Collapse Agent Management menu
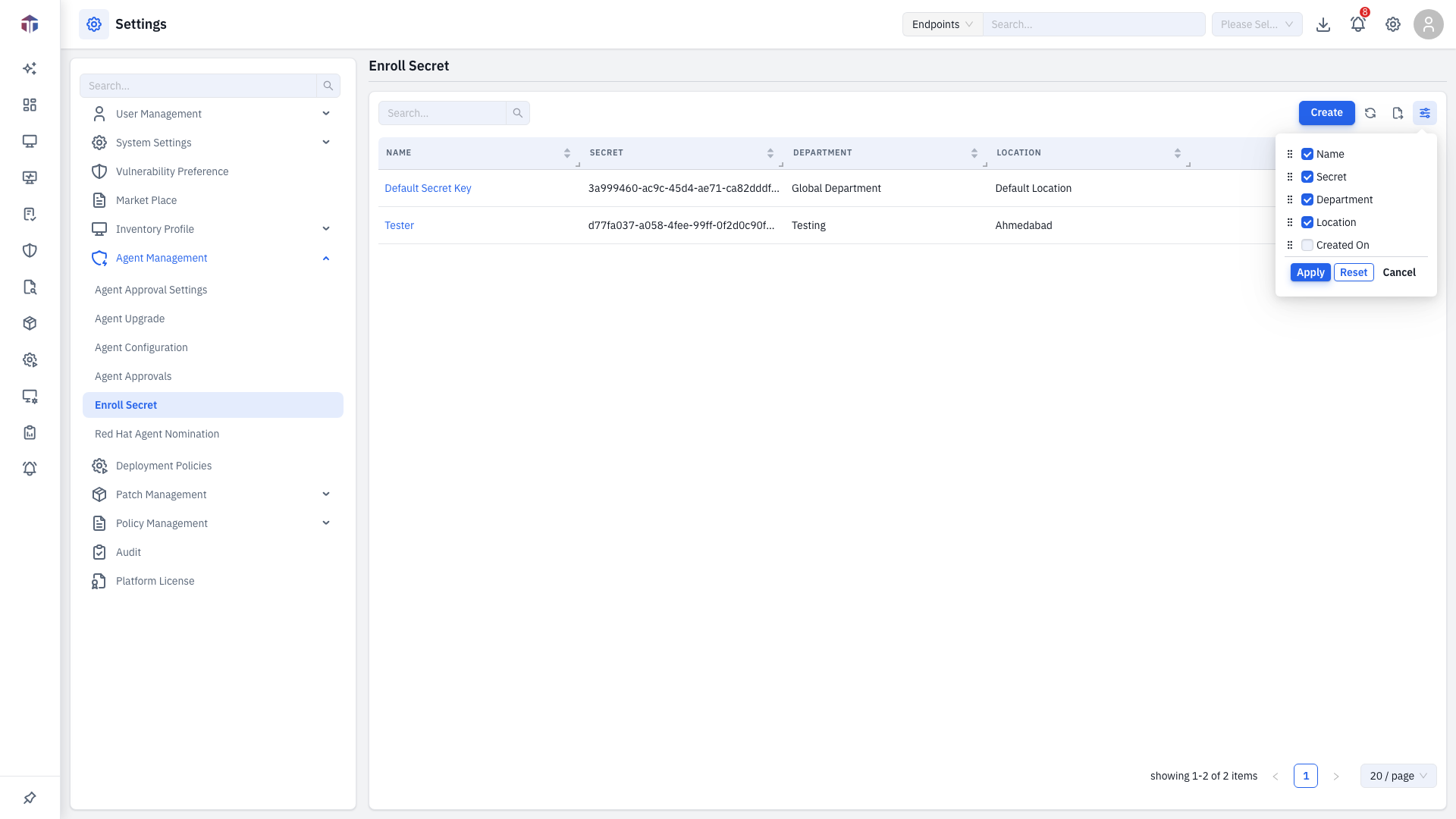 (x=212, y=258)
